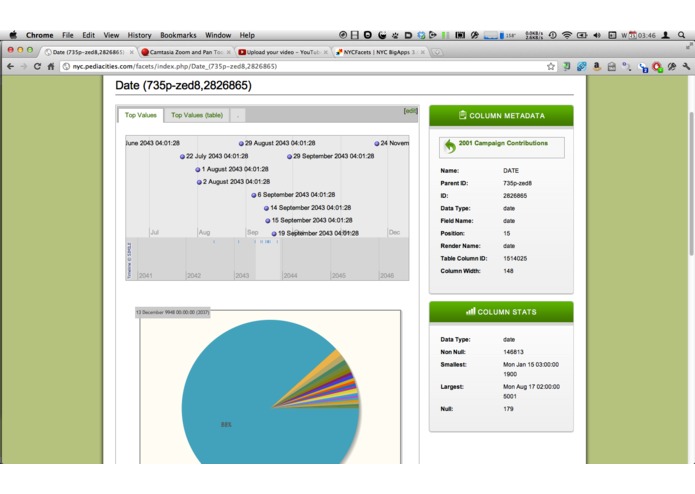This screenshot has height=494, width=695.
Task: Open the Edit menu
Action: point(89,35)
